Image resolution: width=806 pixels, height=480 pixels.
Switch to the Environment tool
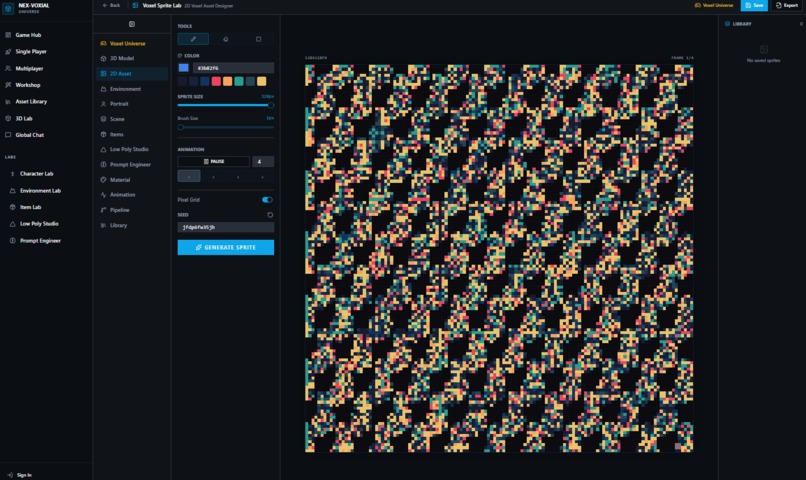point(132,89)
